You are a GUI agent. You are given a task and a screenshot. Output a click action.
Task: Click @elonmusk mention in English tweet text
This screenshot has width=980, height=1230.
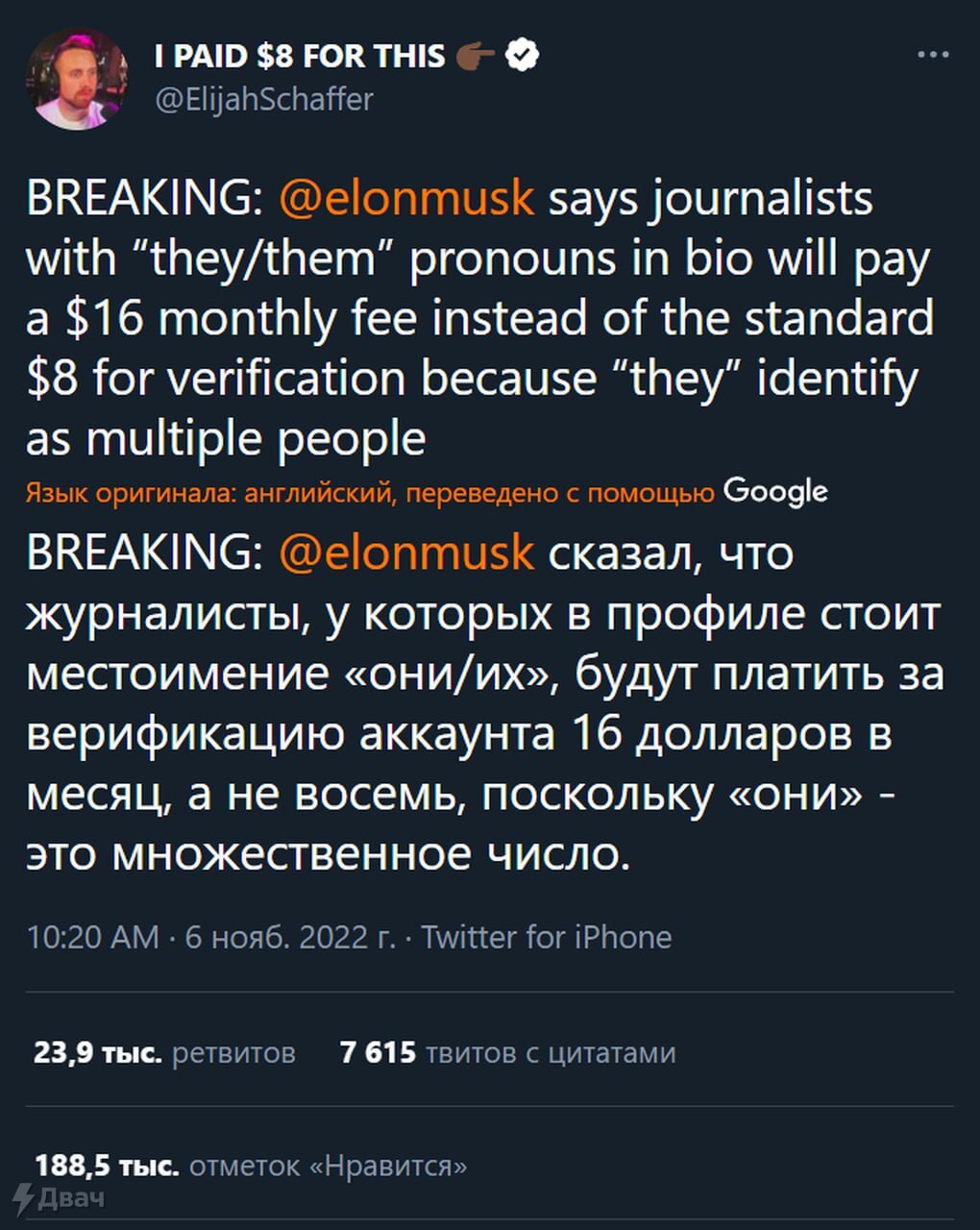point(406,198)
